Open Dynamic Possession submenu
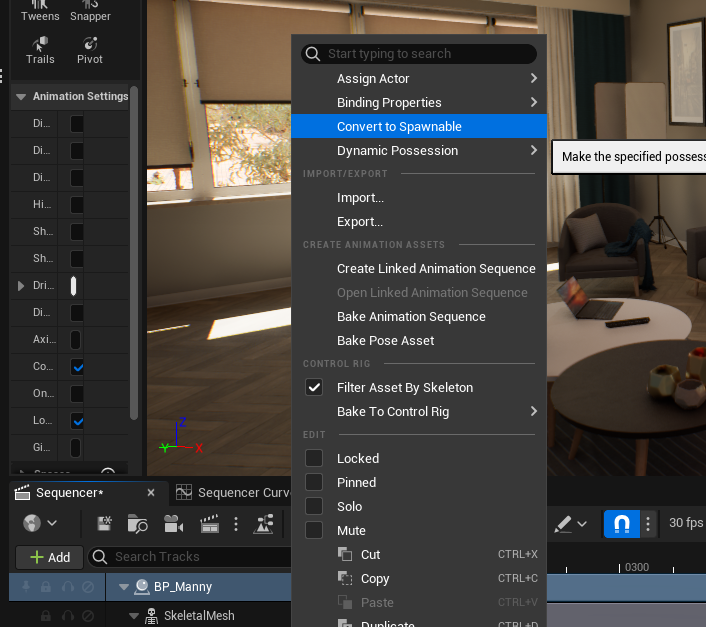 tap(419, 150)
